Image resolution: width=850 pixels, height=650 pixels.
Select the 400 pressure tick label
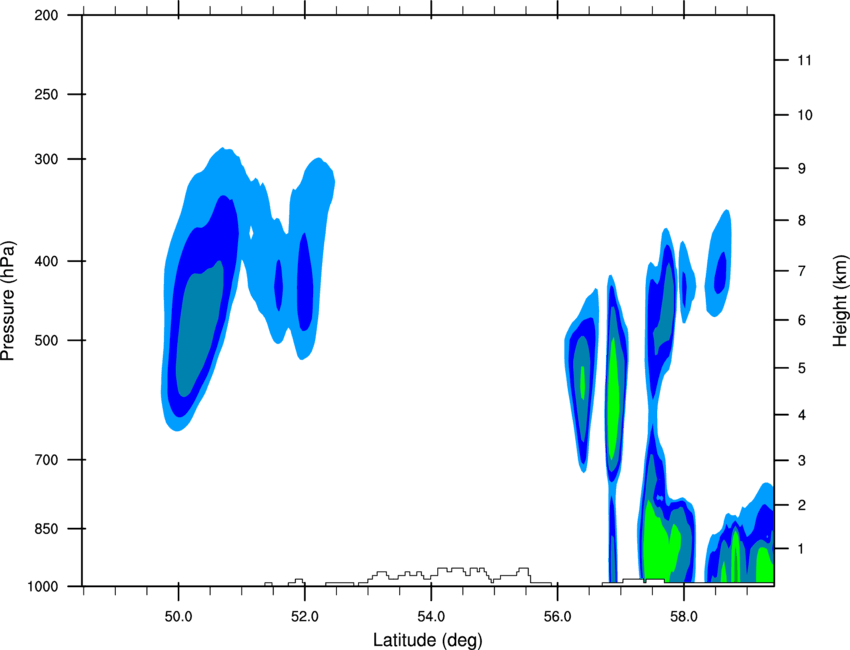click(x=46, y=261)
